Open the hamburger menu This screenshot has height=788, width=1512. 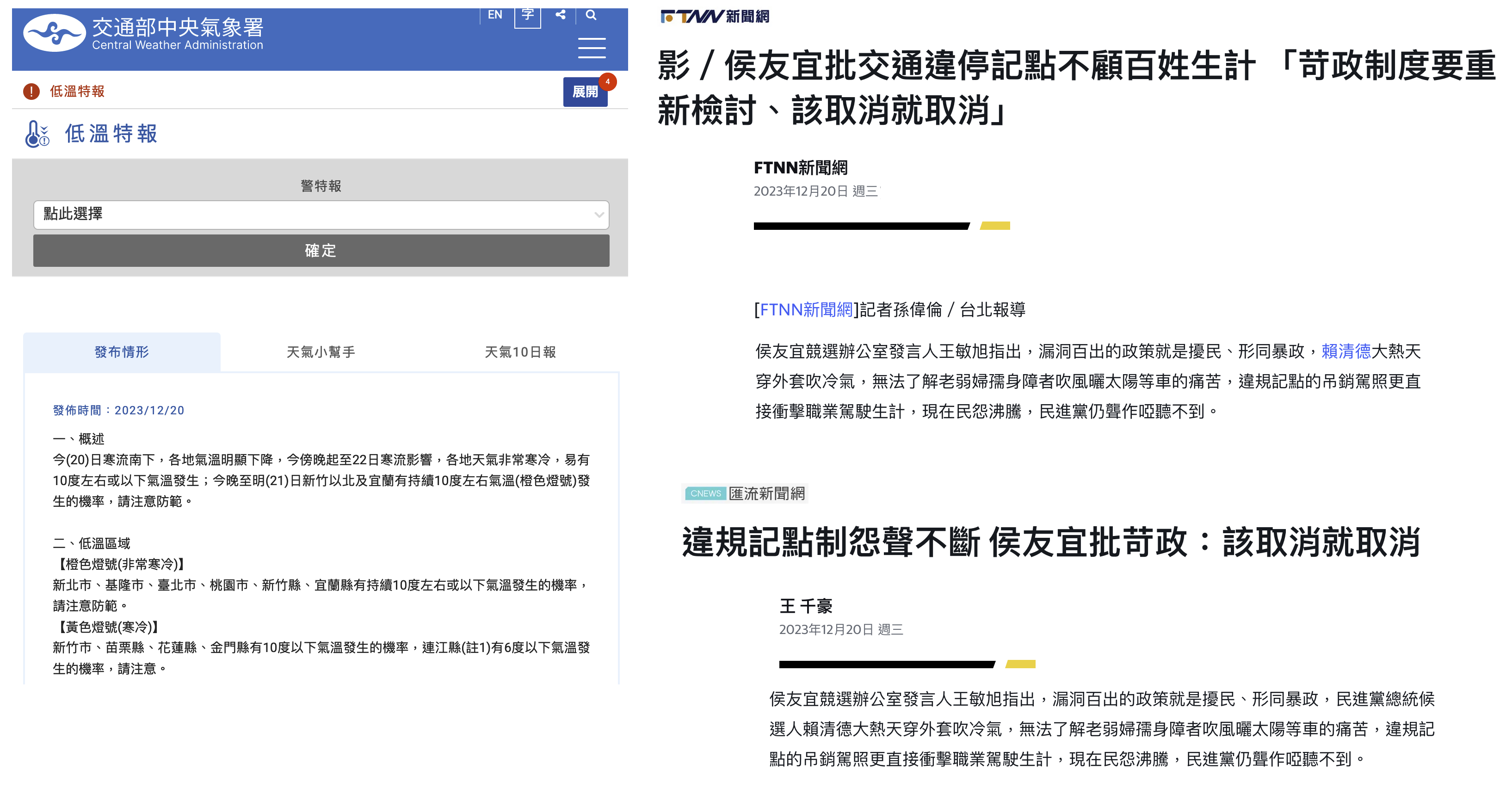click(x=591, y=48)
